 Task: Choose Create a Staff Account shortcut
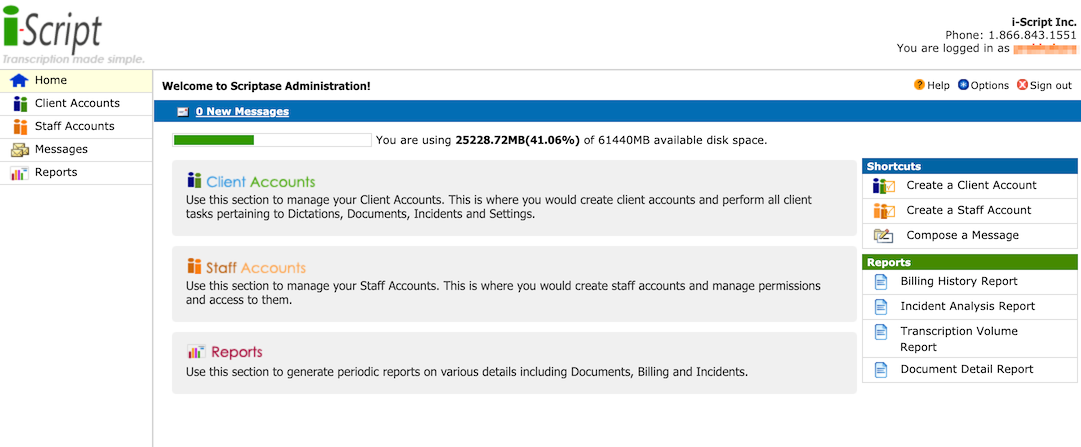pyautogui.click(x=968, y=210)
